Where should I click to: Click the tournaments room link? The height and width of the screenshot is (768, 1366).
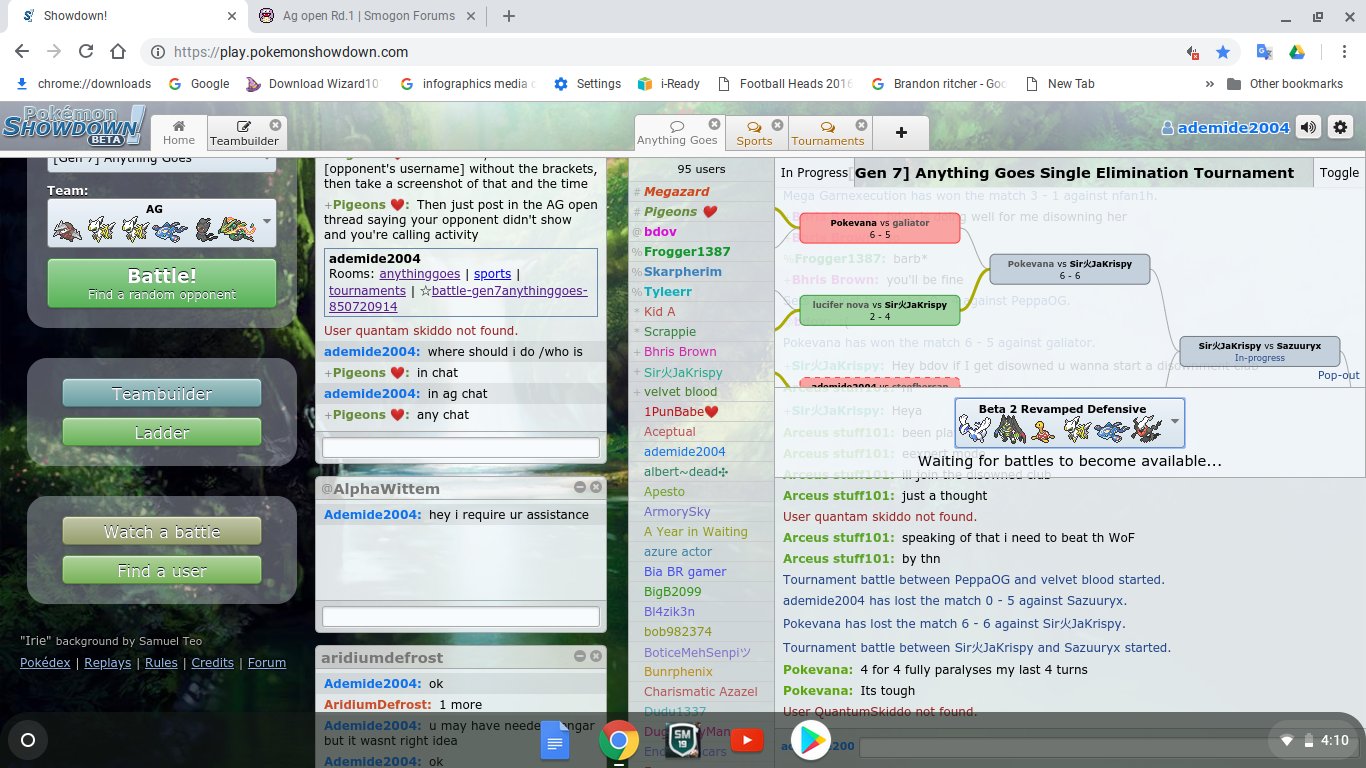coord(367,291)
